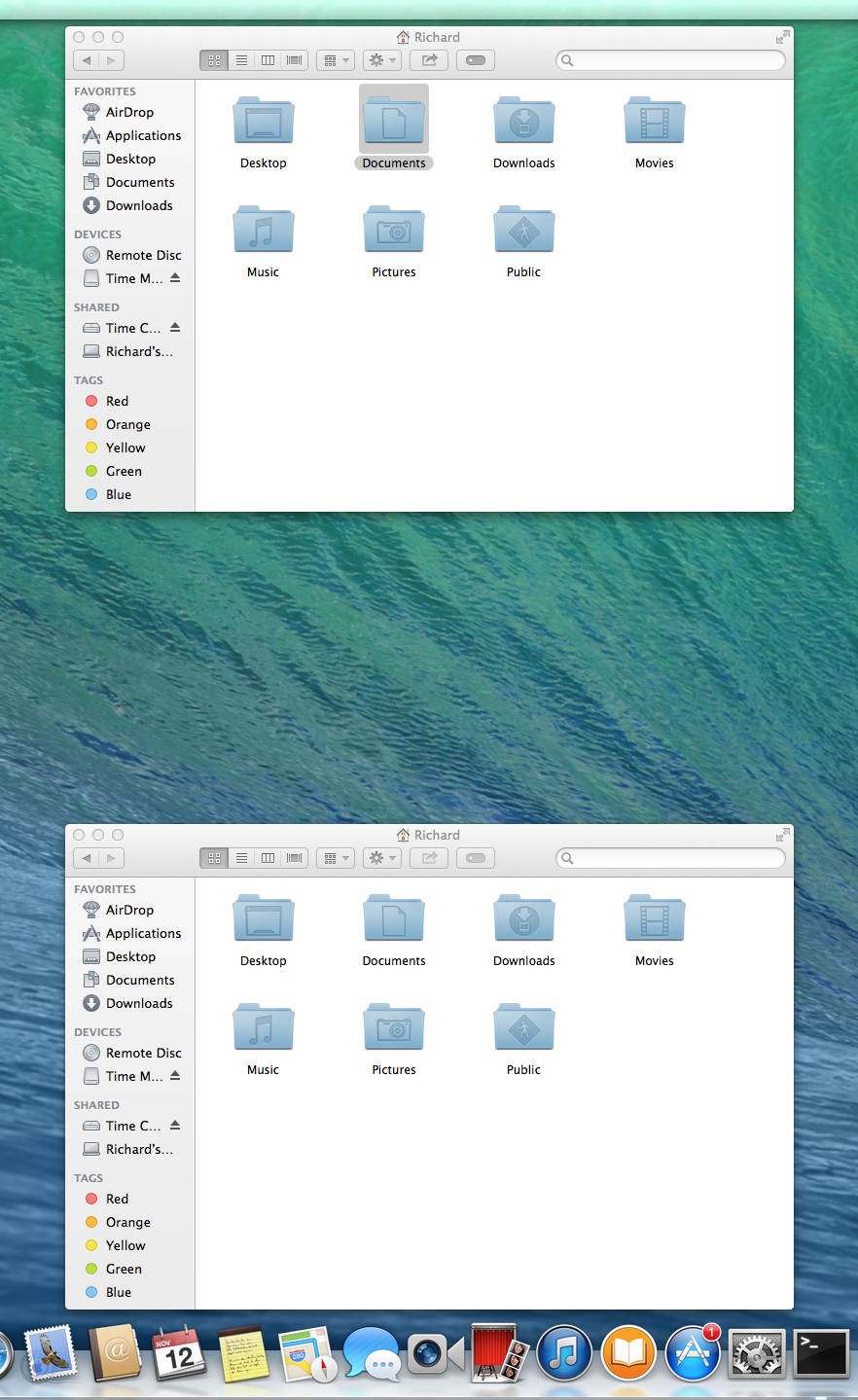858x1400 pixels.
Task: Select Documents folder in lower Finder window
Action: (394, 918)
